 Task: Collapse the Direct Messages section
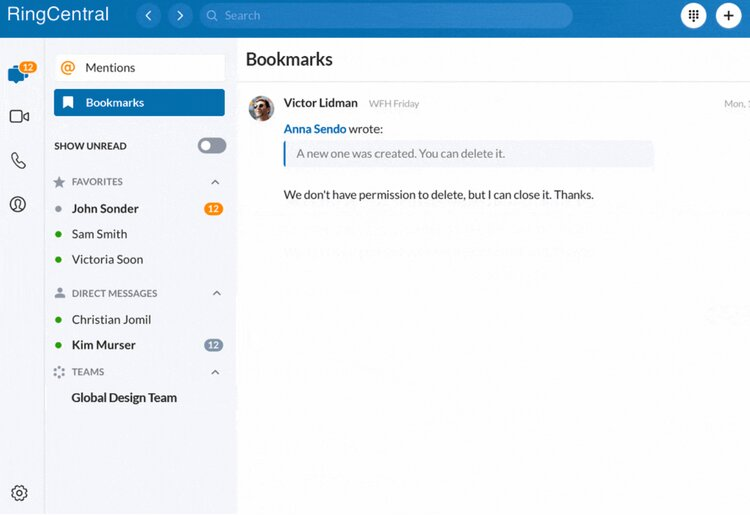[215, 294]
